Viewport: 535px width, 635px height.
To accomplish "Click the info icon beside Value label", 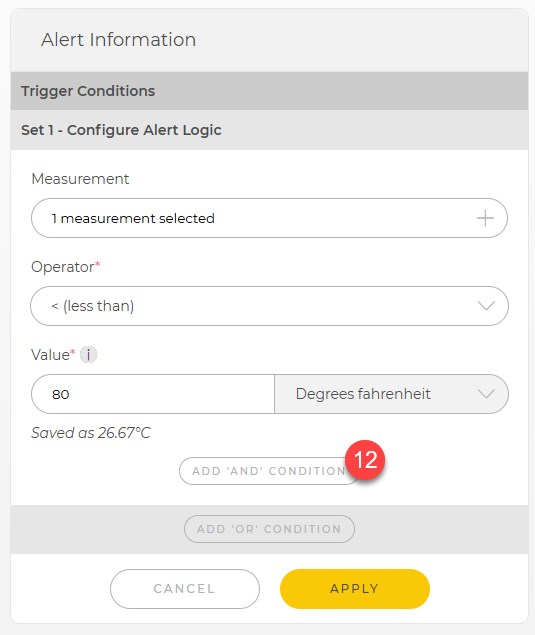I will (88, 355).
